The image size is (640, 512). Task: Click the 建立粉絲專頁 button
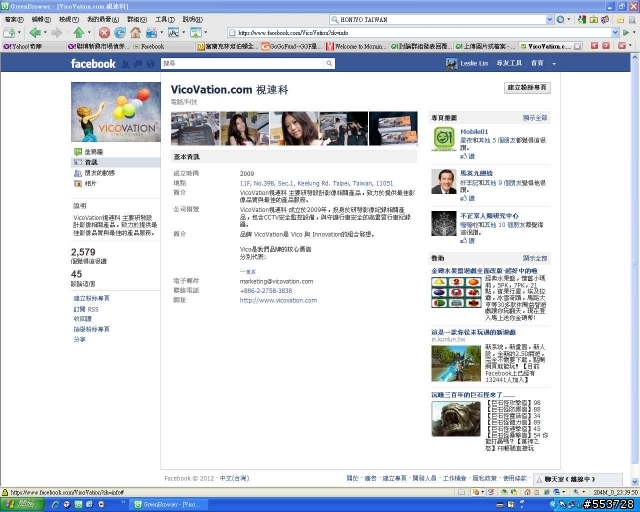pos(527,88)
